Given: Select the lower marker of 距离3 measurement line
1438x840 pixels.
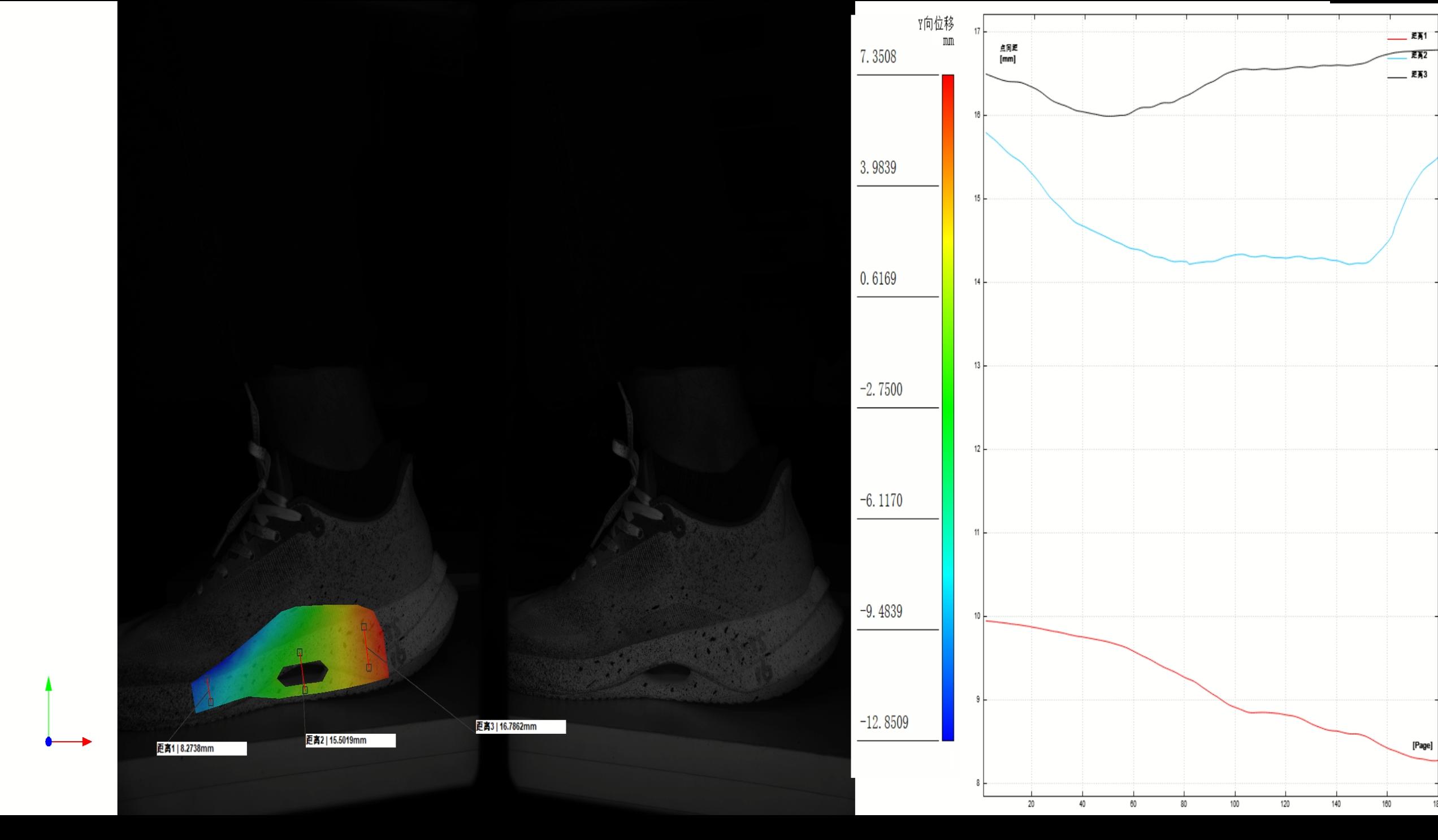Looking at the screenshot, I should pos(369,668).
